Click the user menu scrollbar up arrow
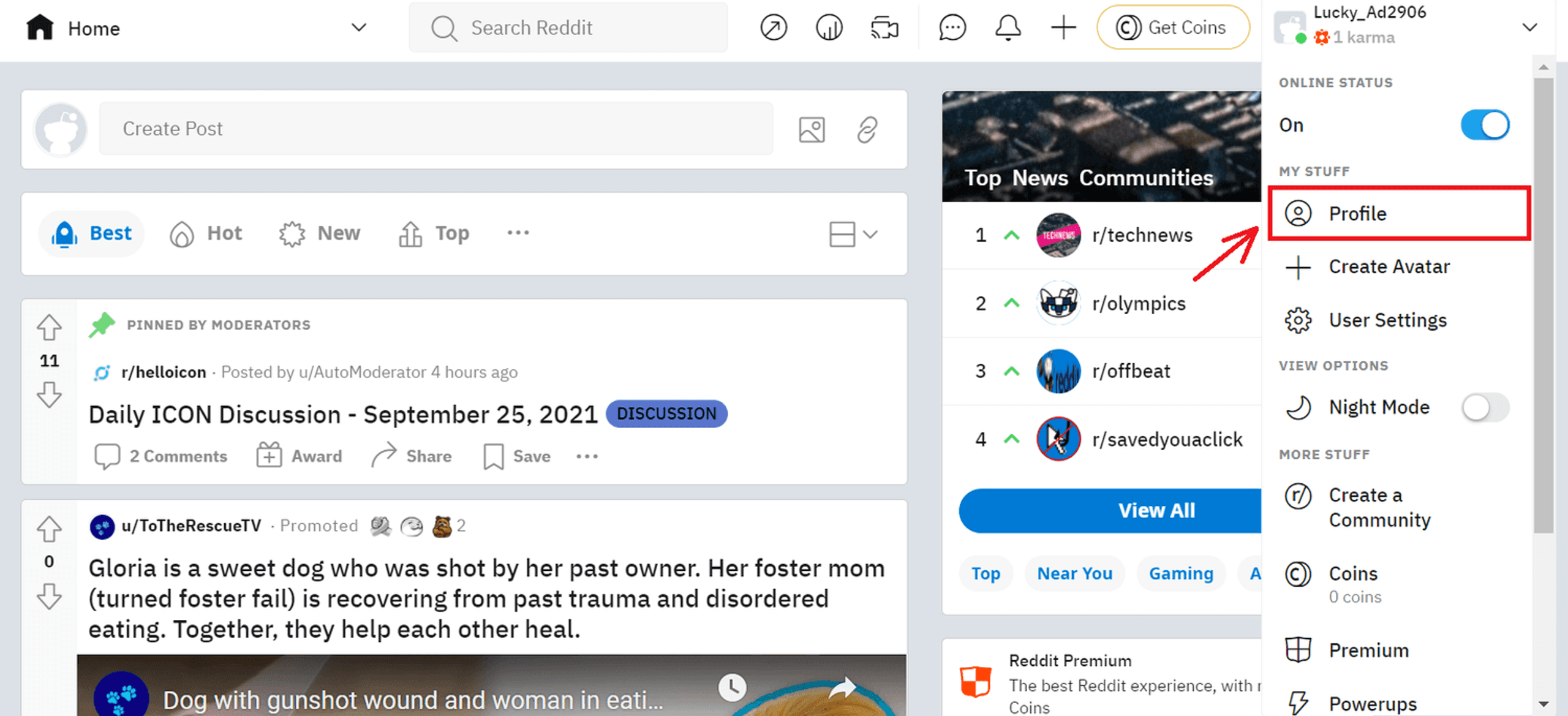 1543,67
